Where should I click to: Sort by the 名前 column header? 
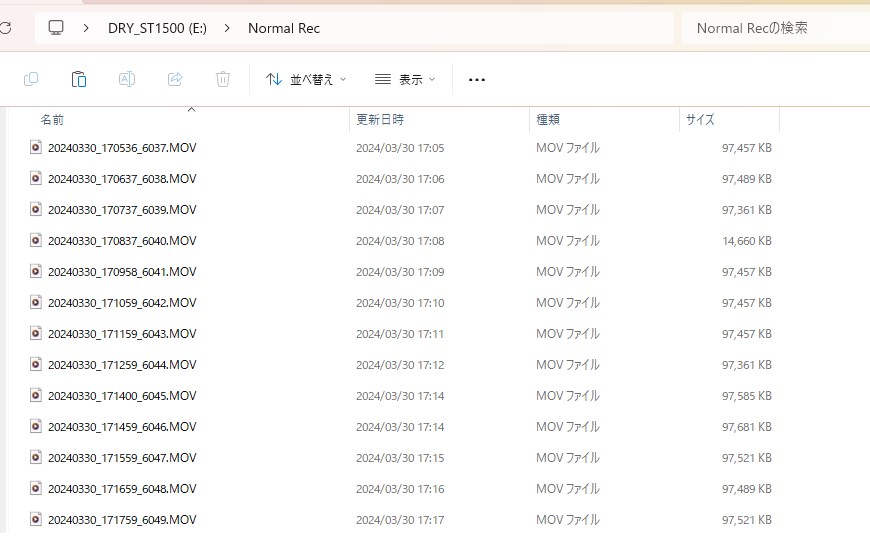point(52,119)
